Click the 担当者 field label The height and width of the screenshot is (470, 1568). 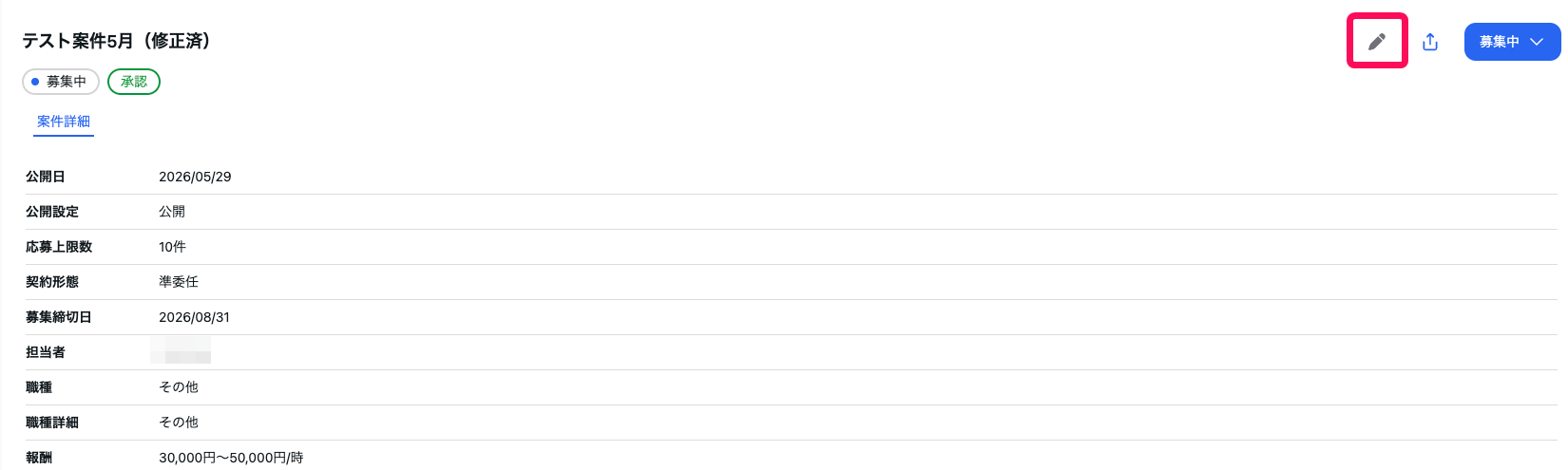click(x=46, y=352)
